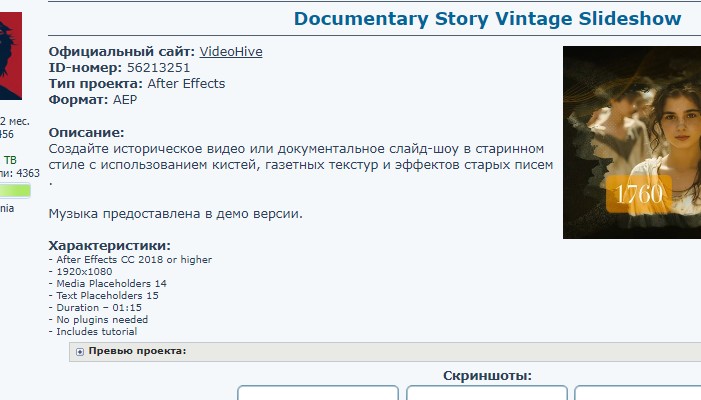Viewport: 701px width, 400px height.
Task: Click the ID number 56213251
Action: 157,68
